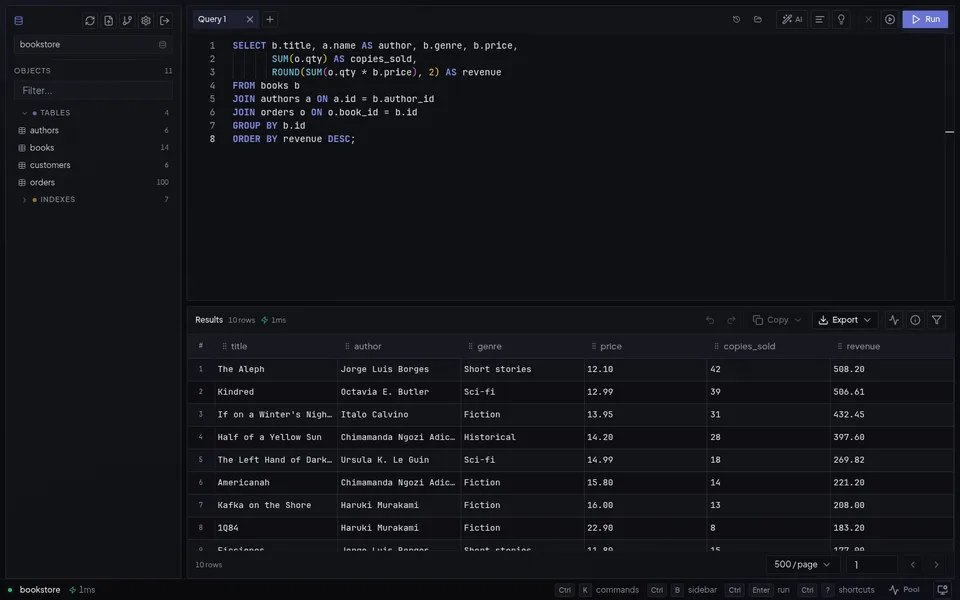
Task: Open the results filter icon
Action: click(936, 320)
